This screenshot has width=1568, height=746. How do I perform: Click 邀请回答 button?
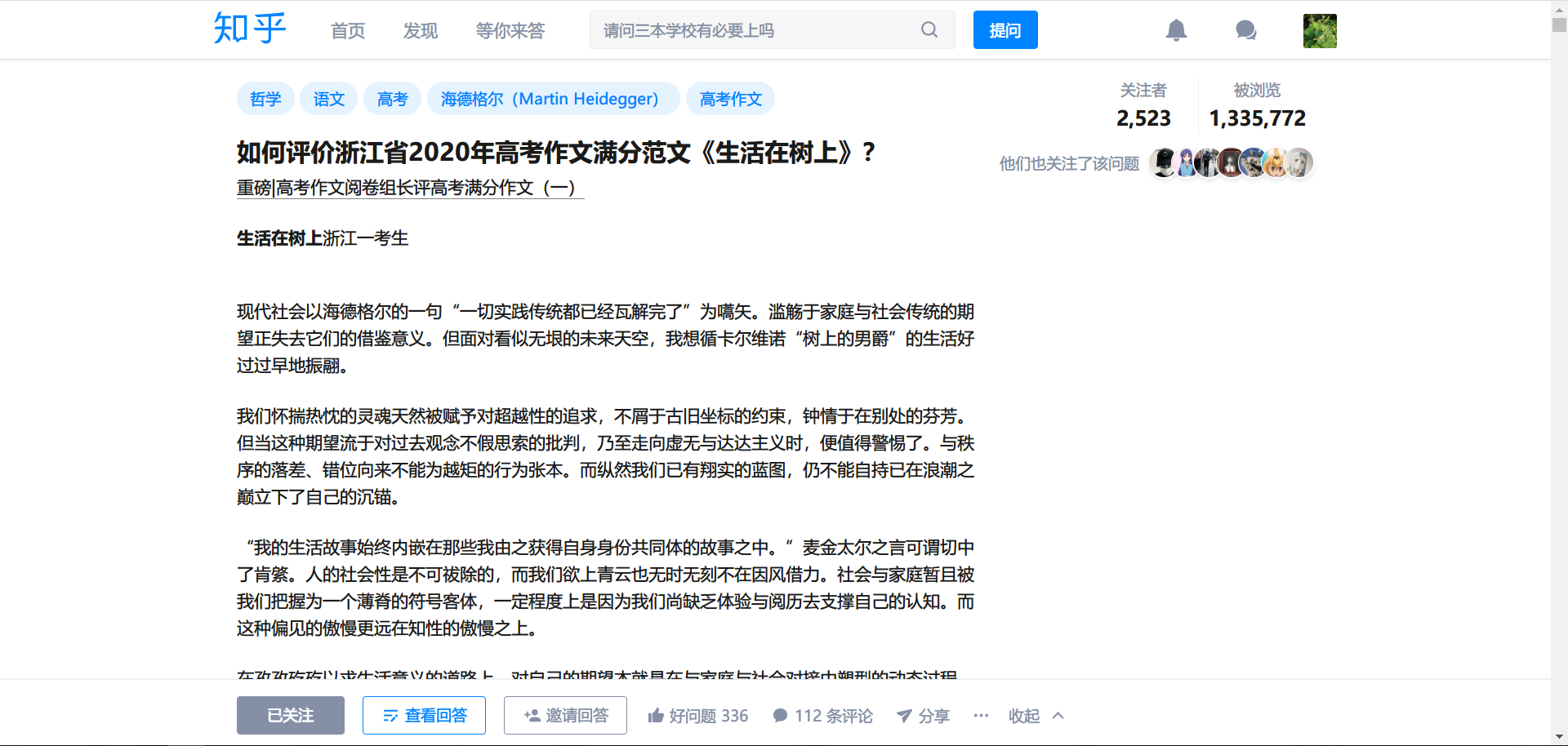click(565, 716)
